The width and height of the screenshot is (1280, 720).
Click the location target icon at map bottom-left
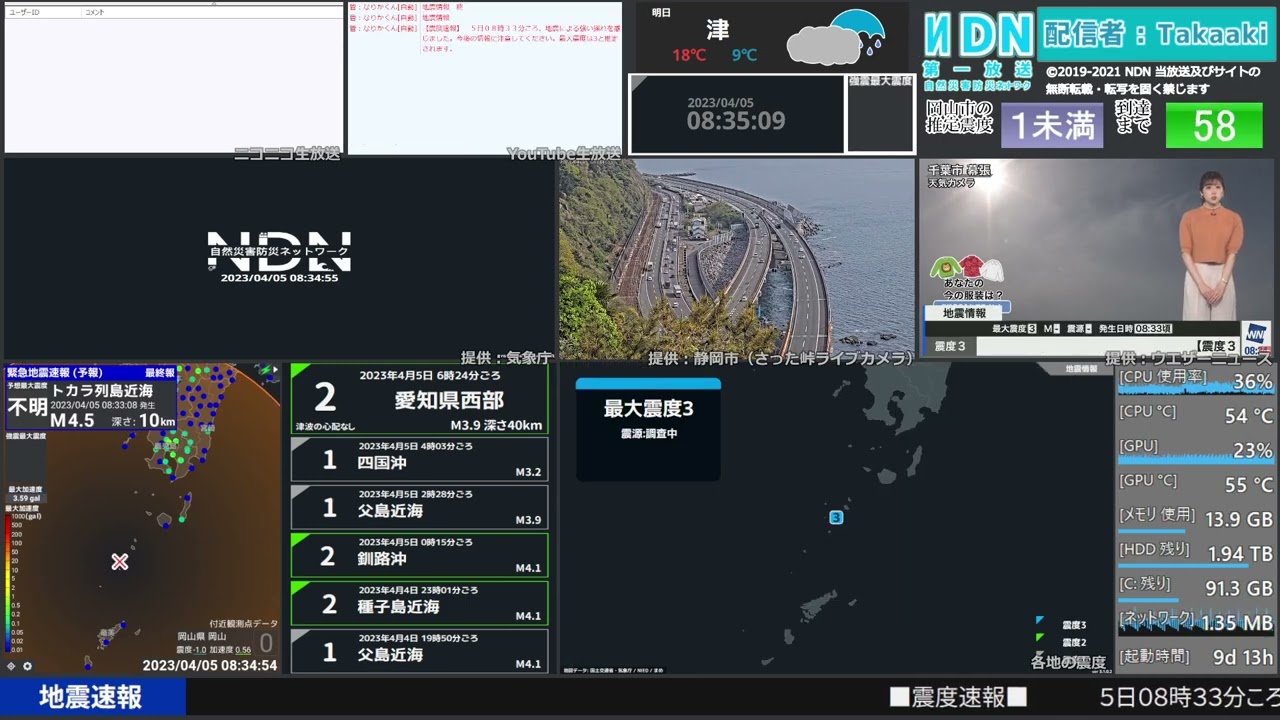click(x=11, y=666)
